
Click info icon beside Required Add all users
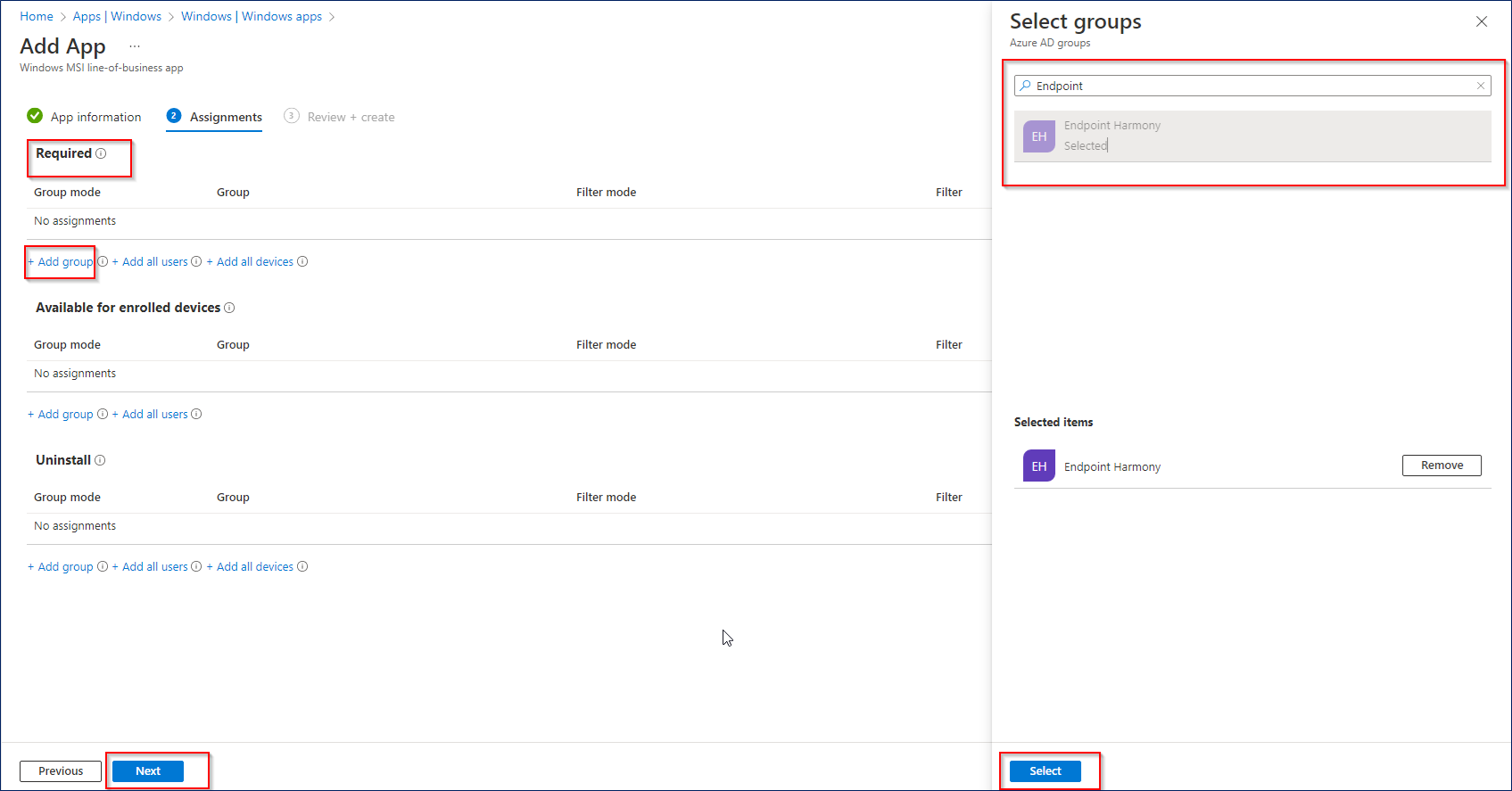[196, 261]
